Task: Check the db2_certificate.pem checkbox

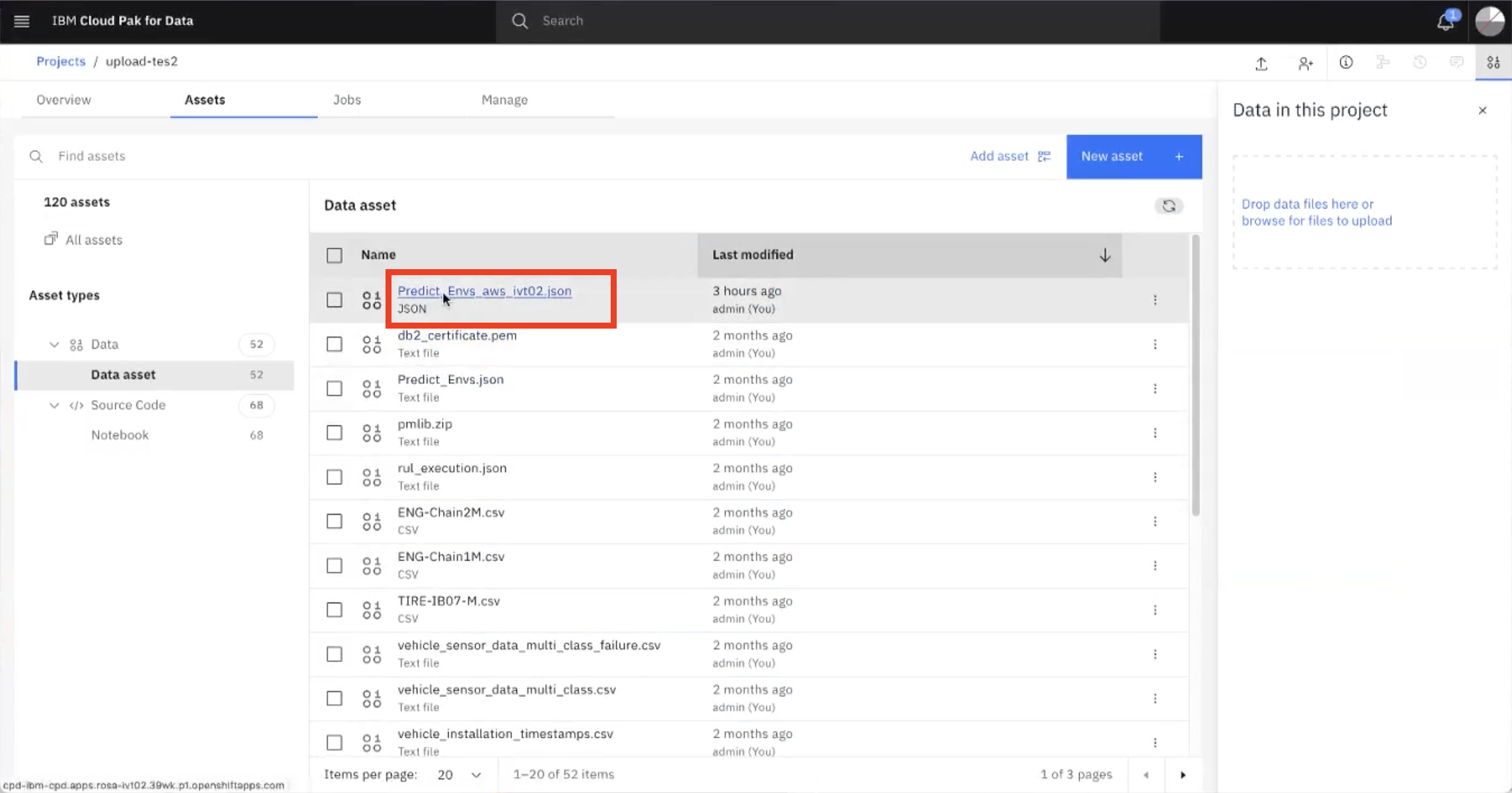Action: (334, 344)
